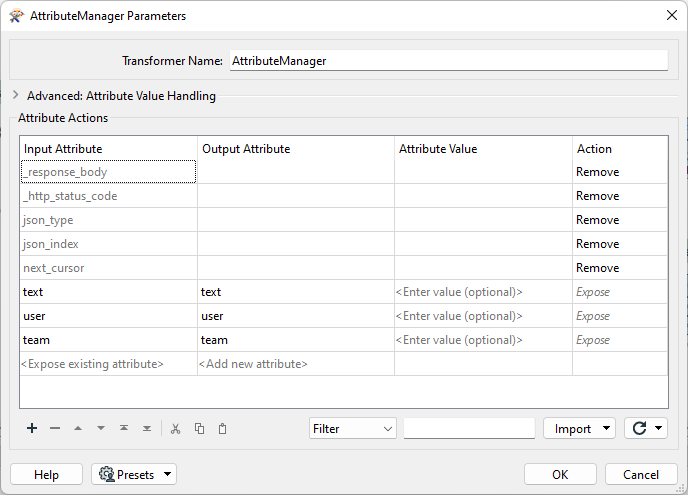Copy selected attribute rows
The height and width of the screenshot is (495, 688).
(199, 428)
